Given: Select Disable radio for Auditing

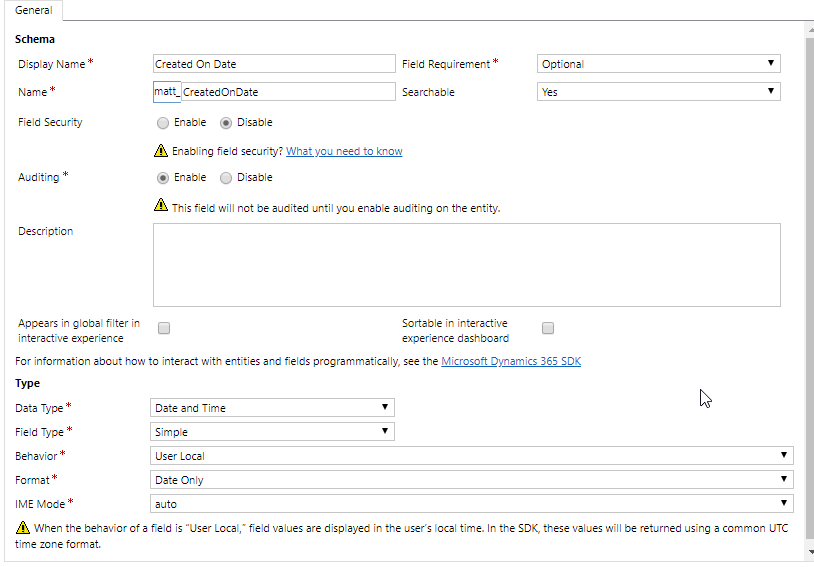Looking at the screenshot, I should (x=226, y=178).
